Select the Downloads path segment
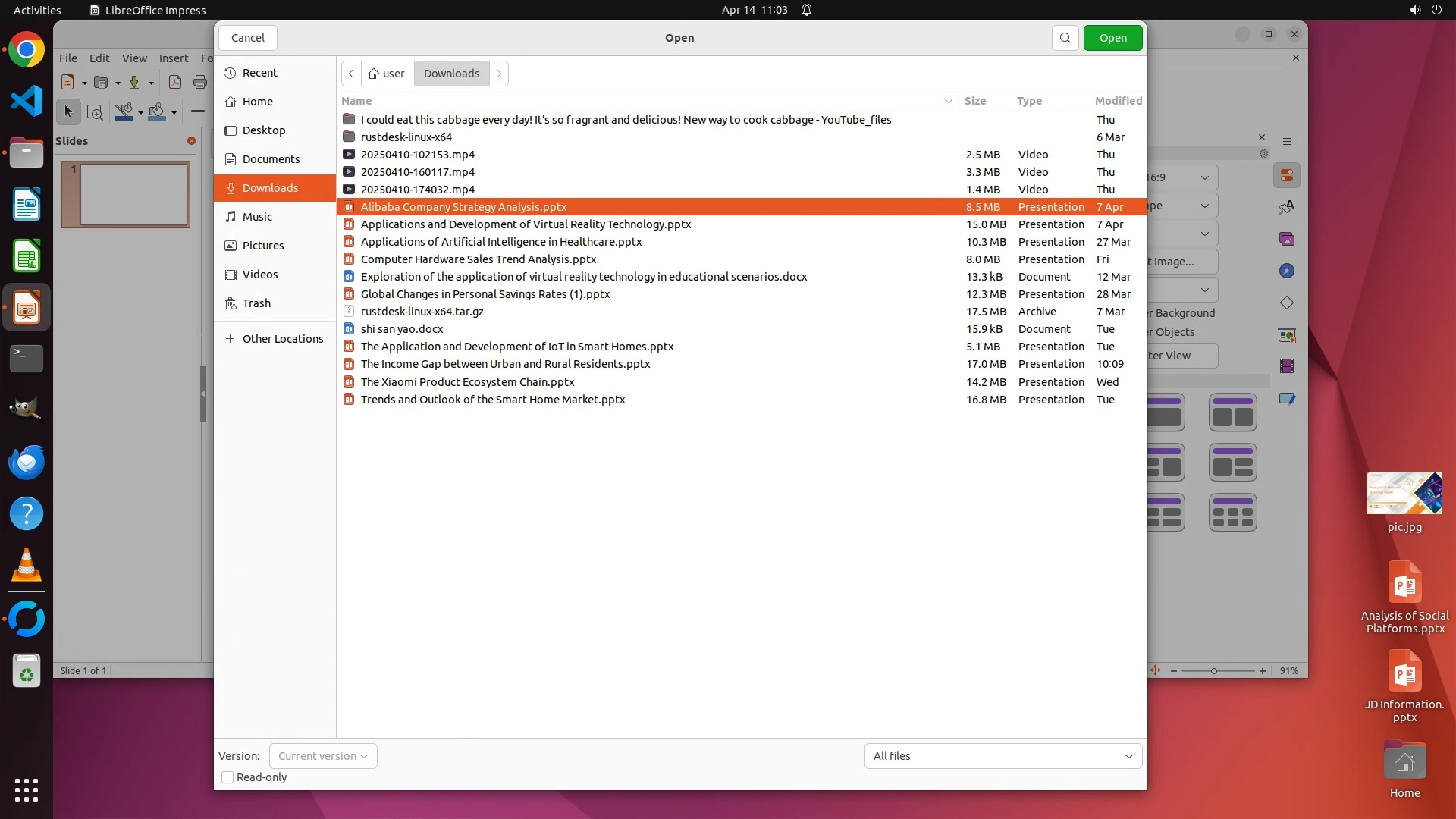This screenshot has width=1456, height=819. pyautogui.click(x=451, y=74)
